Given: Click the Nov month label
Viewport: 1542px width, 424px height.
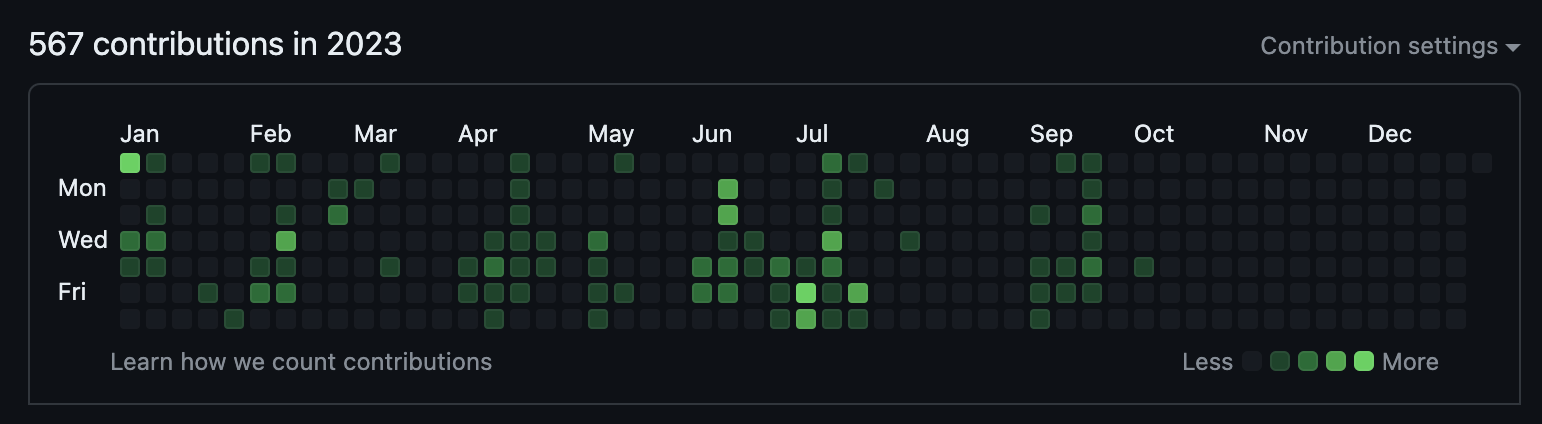Looking at the screenshot, I should coord(1286,134).
